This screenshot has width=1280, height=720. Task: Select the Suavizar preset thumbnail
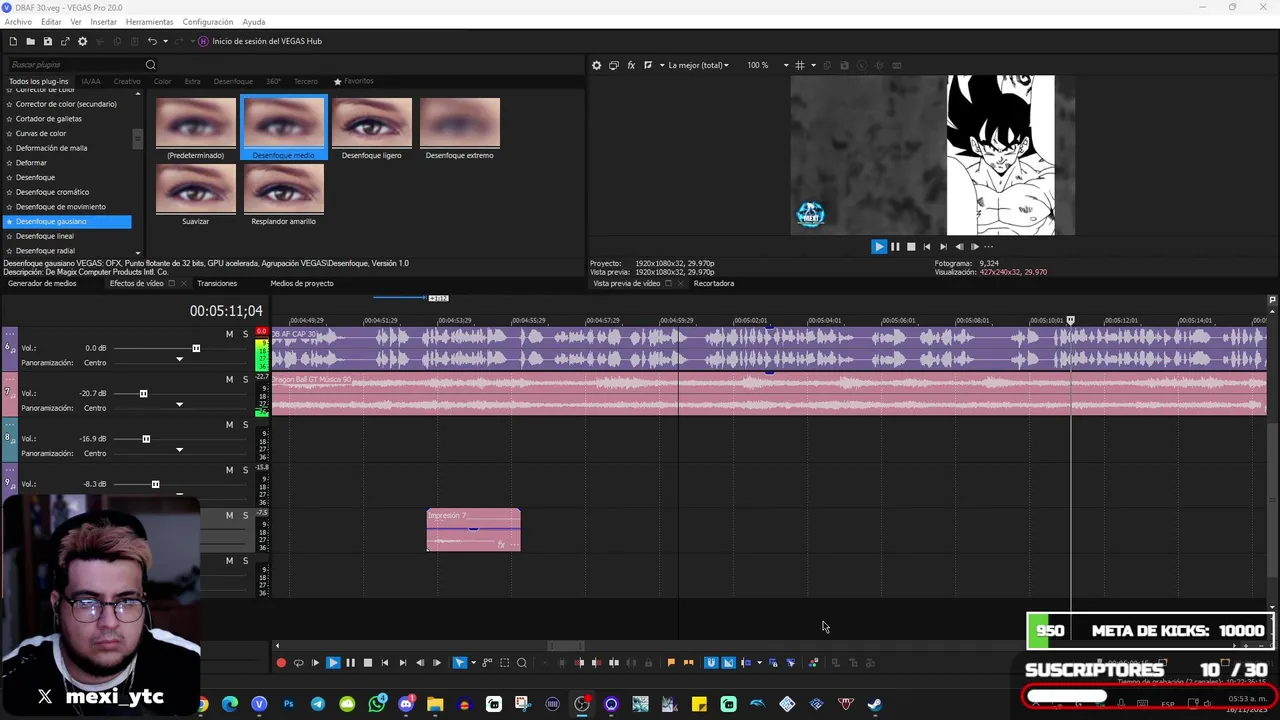tap(196, 195)
